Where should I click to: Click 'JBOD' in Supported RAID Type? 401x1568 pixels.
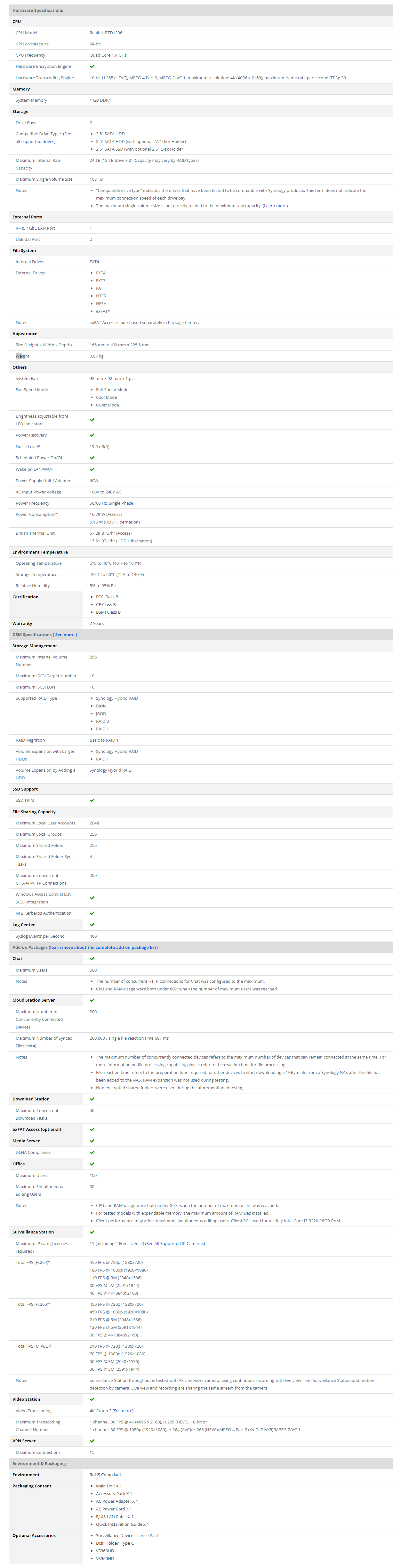coord(101,713)
